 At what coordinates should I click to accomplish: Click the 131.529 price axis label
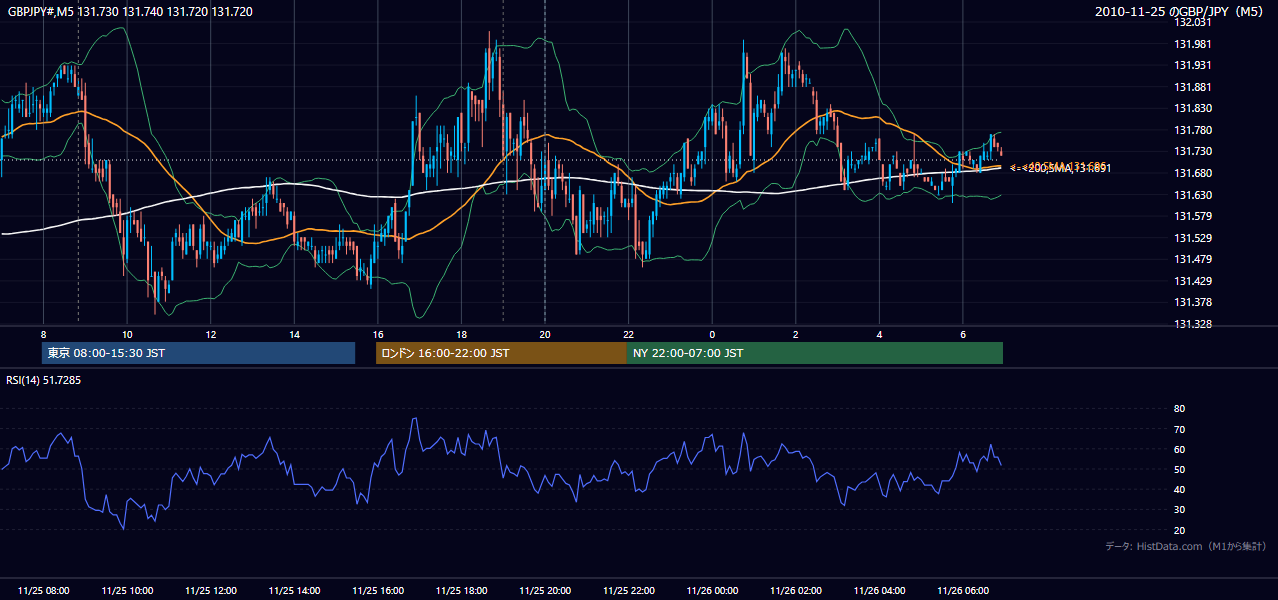(x=1193, y=238)
